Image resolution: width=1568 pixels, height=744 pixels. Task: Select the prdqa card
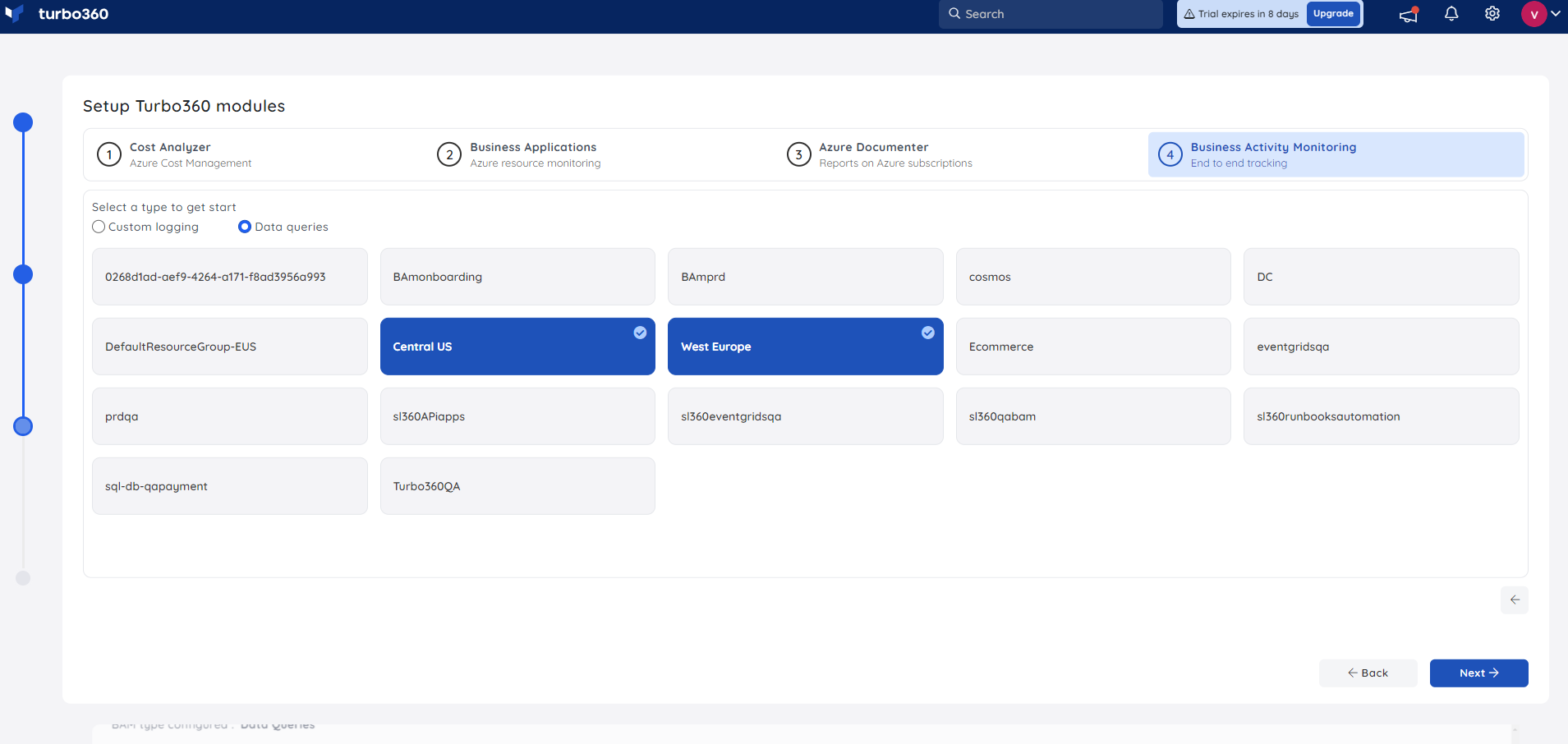point(230,416)
